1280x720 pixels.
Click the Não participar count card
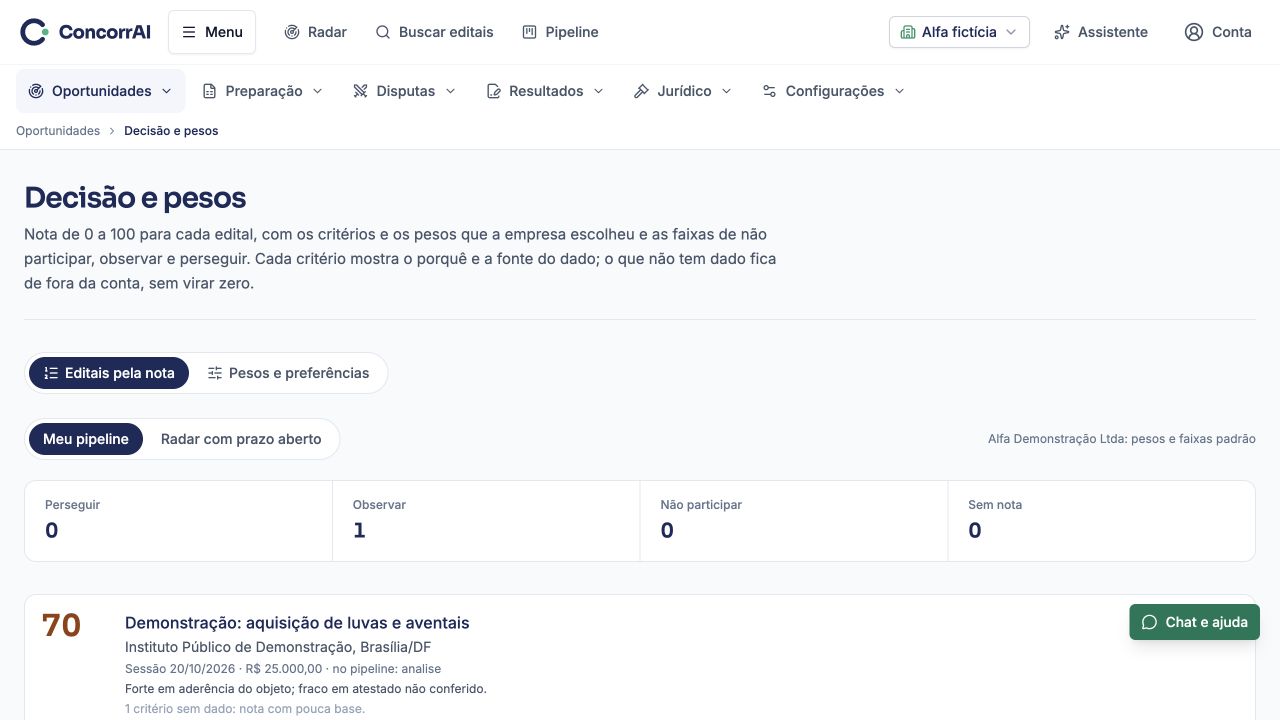[794, 521]
